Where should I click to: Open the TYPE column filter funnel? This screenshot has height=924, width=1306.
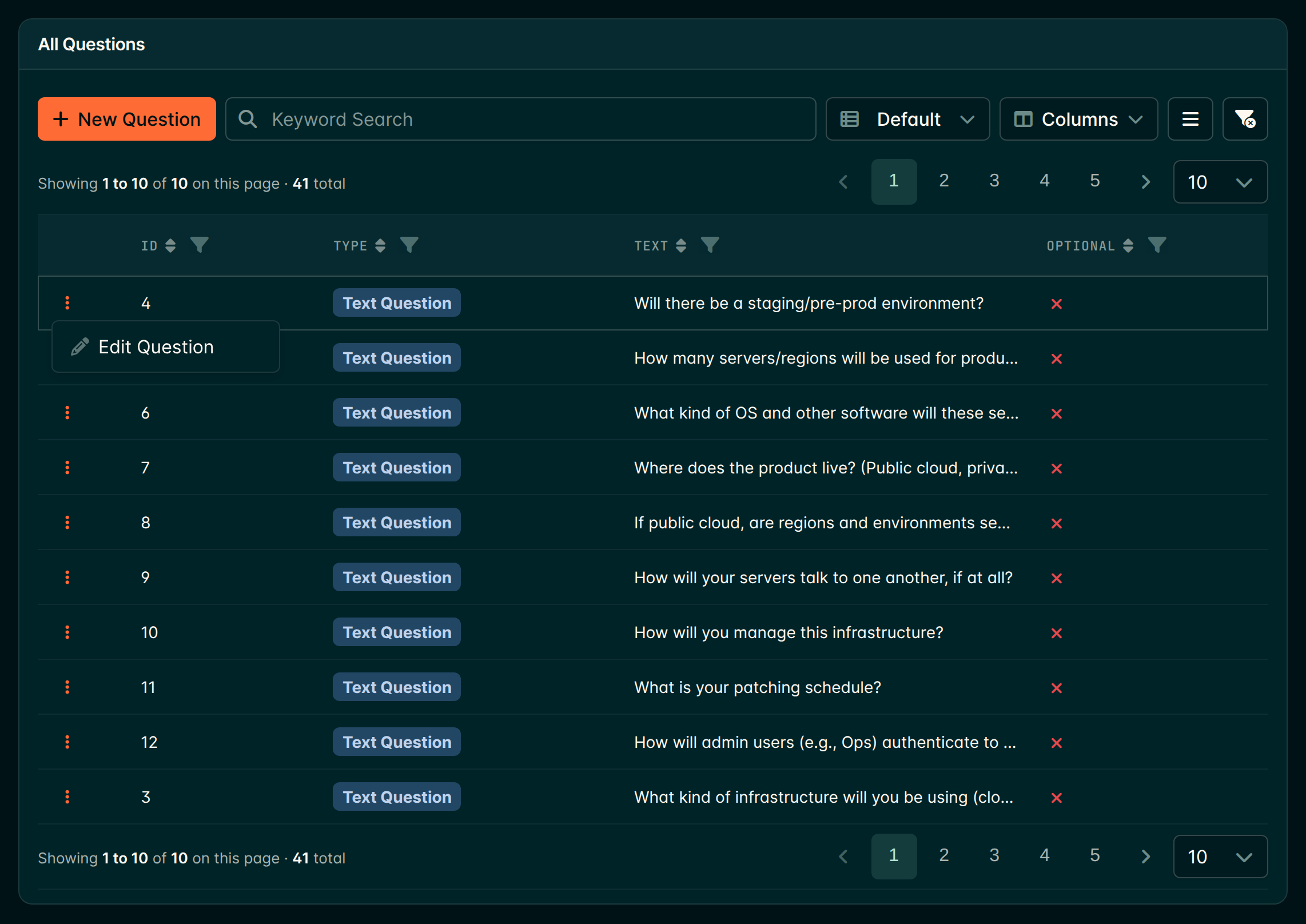point(409,245)
